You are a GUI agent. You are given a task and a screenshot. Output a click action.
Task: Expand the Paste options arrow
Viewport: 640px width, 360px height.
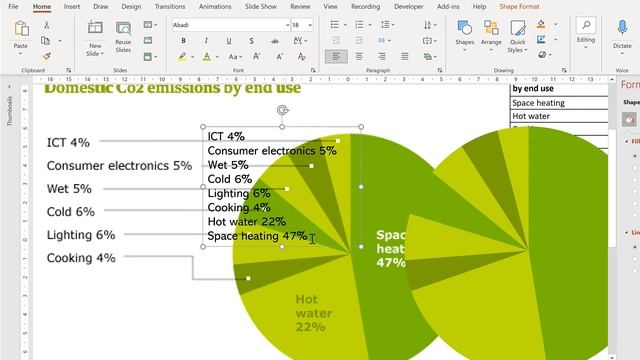click(x=20, y=53)
